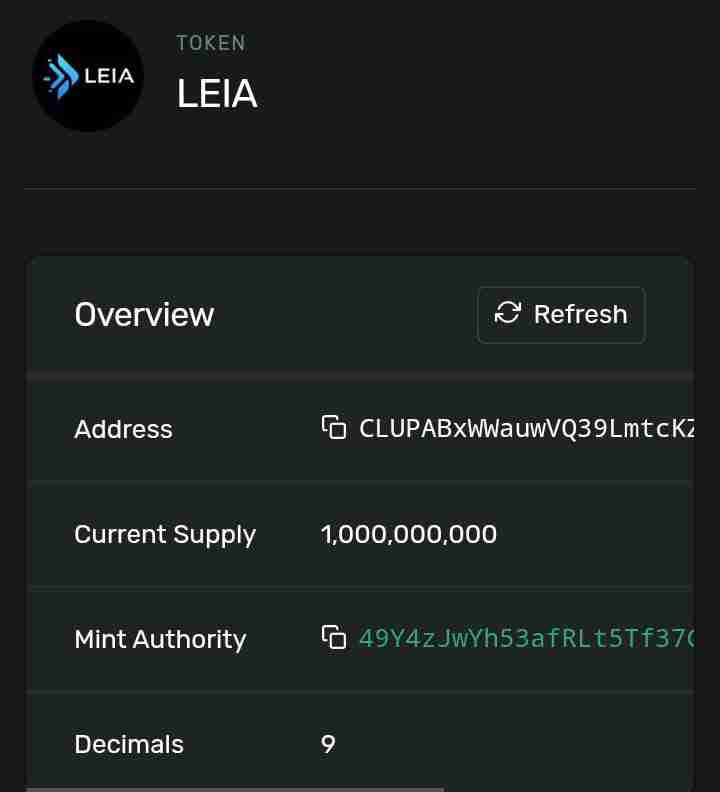Select the 1,000,000,000 supply value
Screen dimensions: 720x792
(x=408, y=534)
